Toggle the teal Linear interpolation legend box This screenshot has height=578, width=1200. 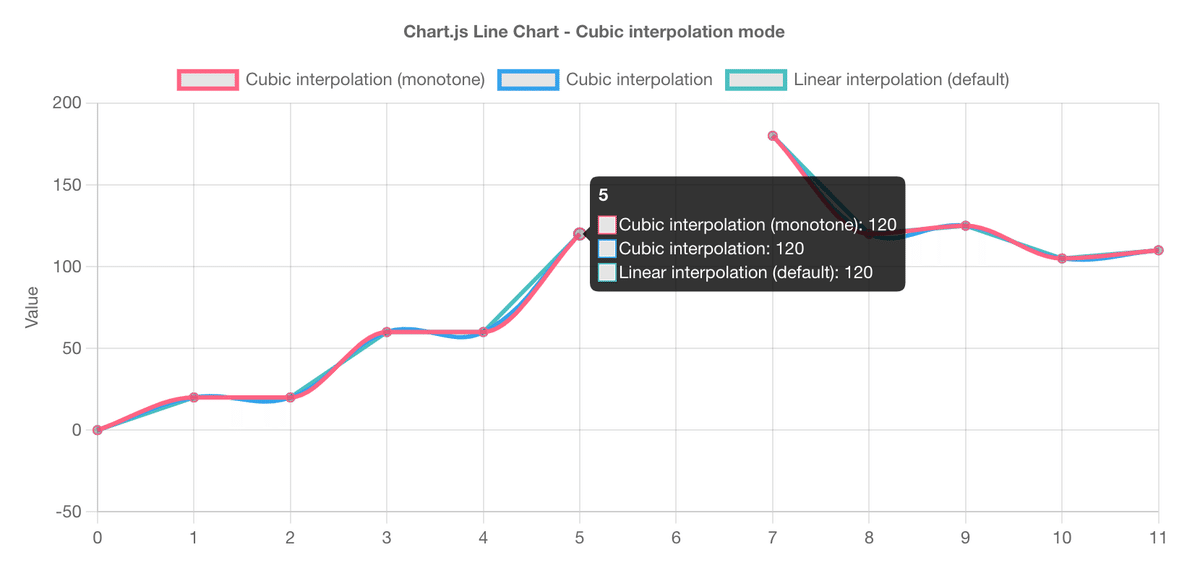755,79
